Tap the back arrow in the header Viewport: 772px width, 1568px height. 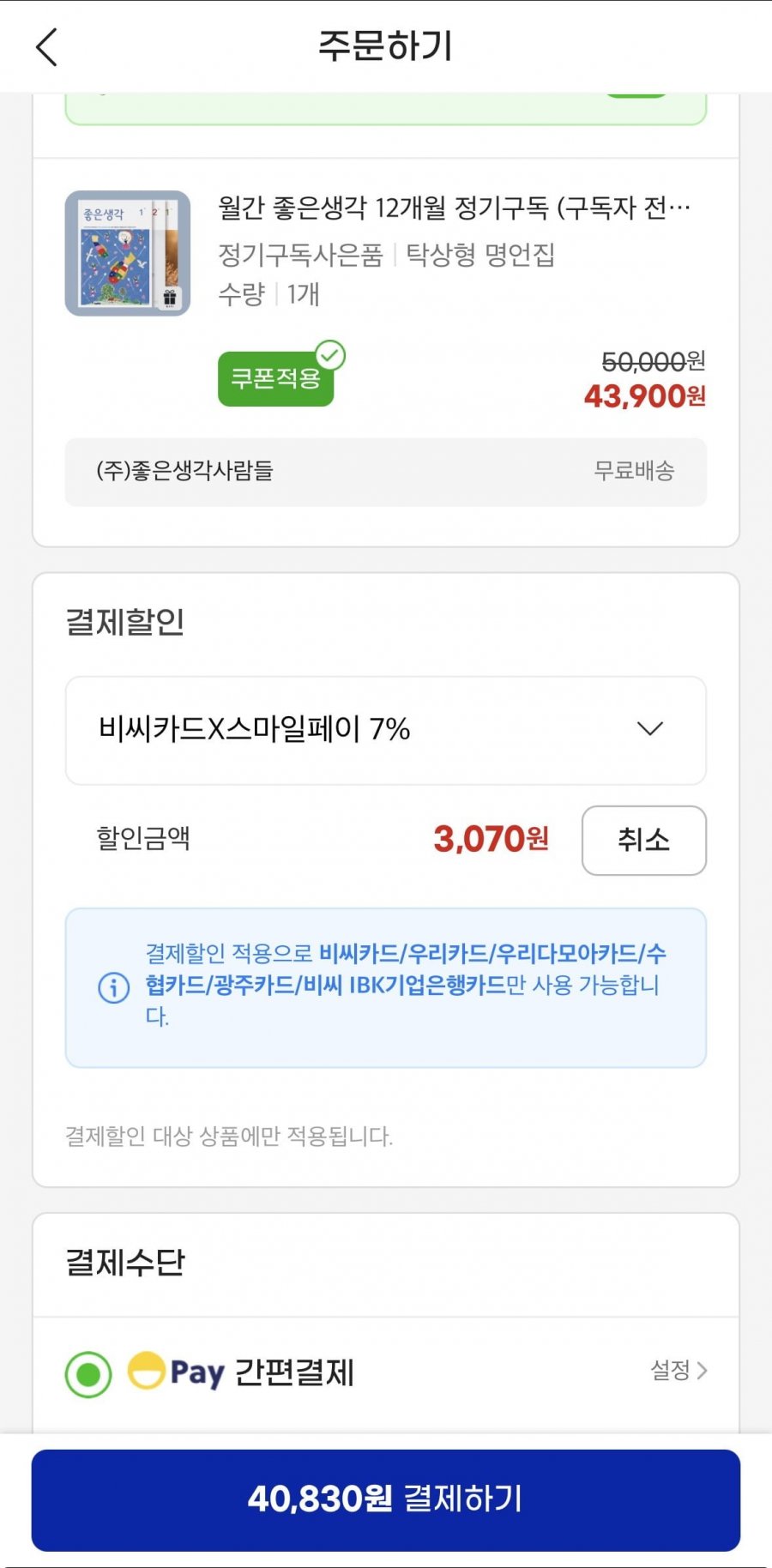(x=47, y=46)
